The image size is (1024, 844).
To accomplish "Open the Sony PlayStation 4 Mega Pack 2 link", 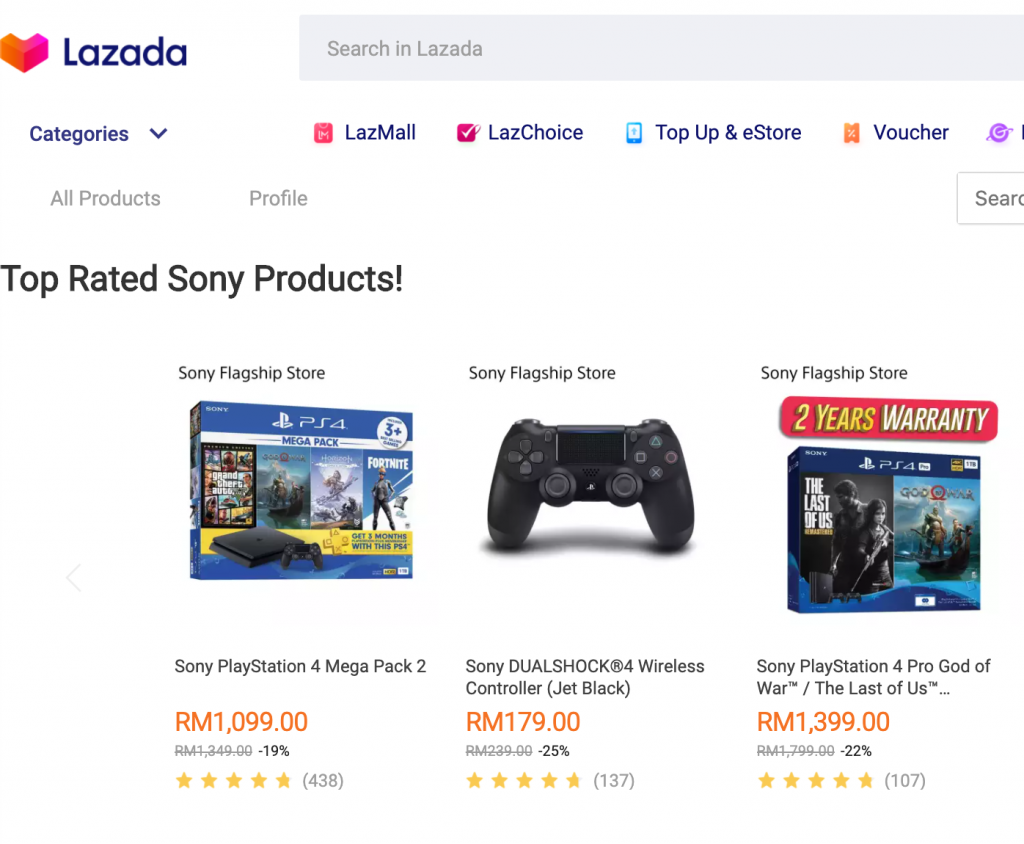I will pyautogui.click(x=300, y=666).
